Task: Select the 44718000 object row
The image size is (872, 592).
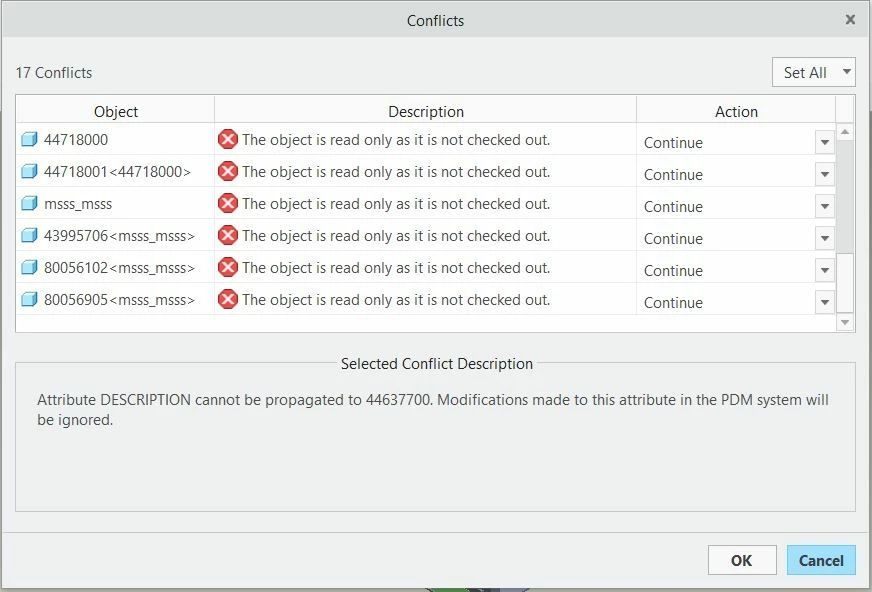Action: tap(425, 139)
